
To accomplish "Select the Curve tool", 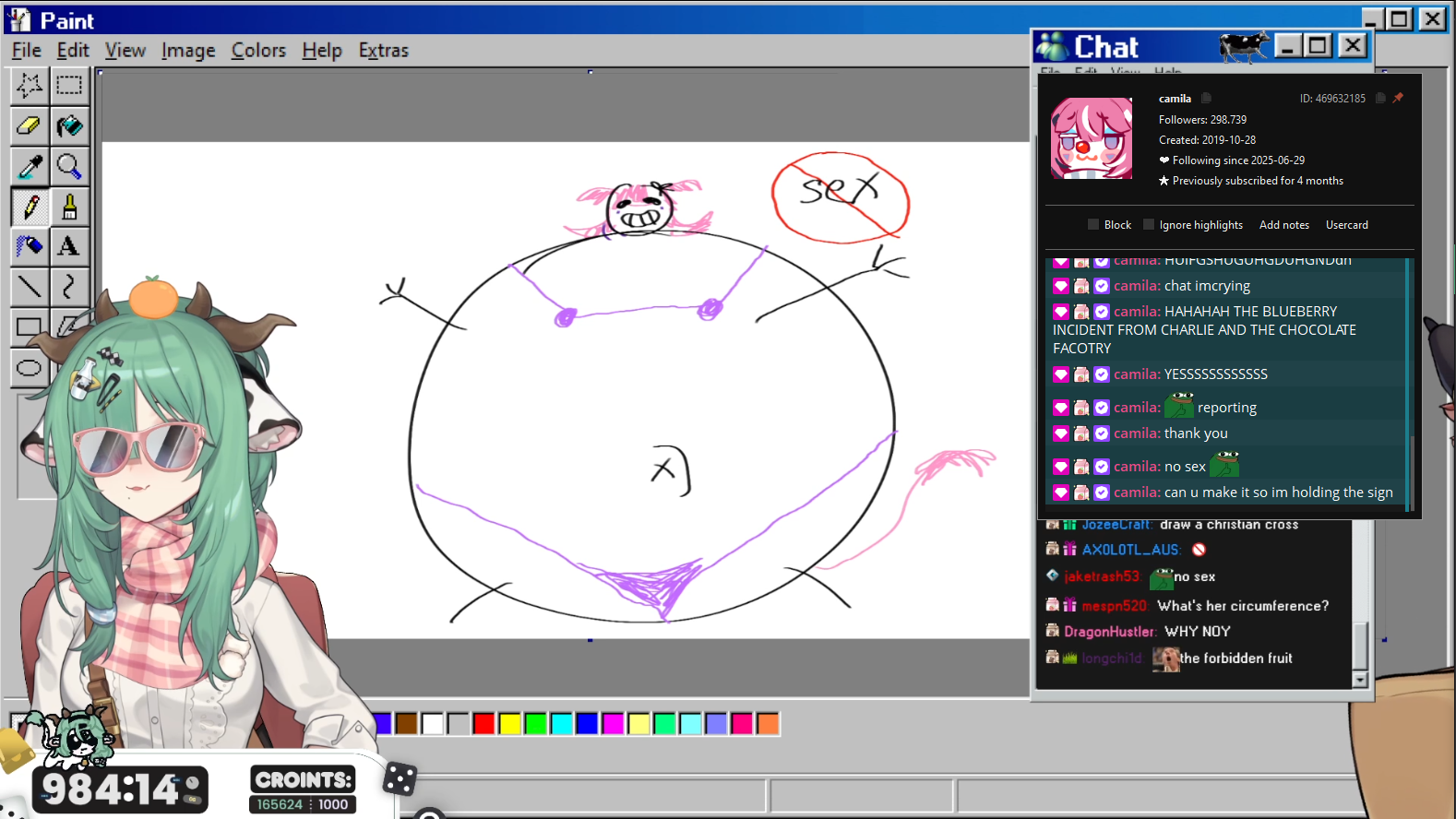I will point(69,287).
